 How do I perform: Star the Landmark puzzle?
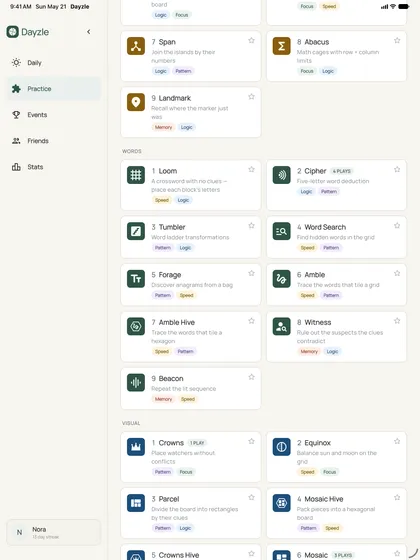point(251,96)
